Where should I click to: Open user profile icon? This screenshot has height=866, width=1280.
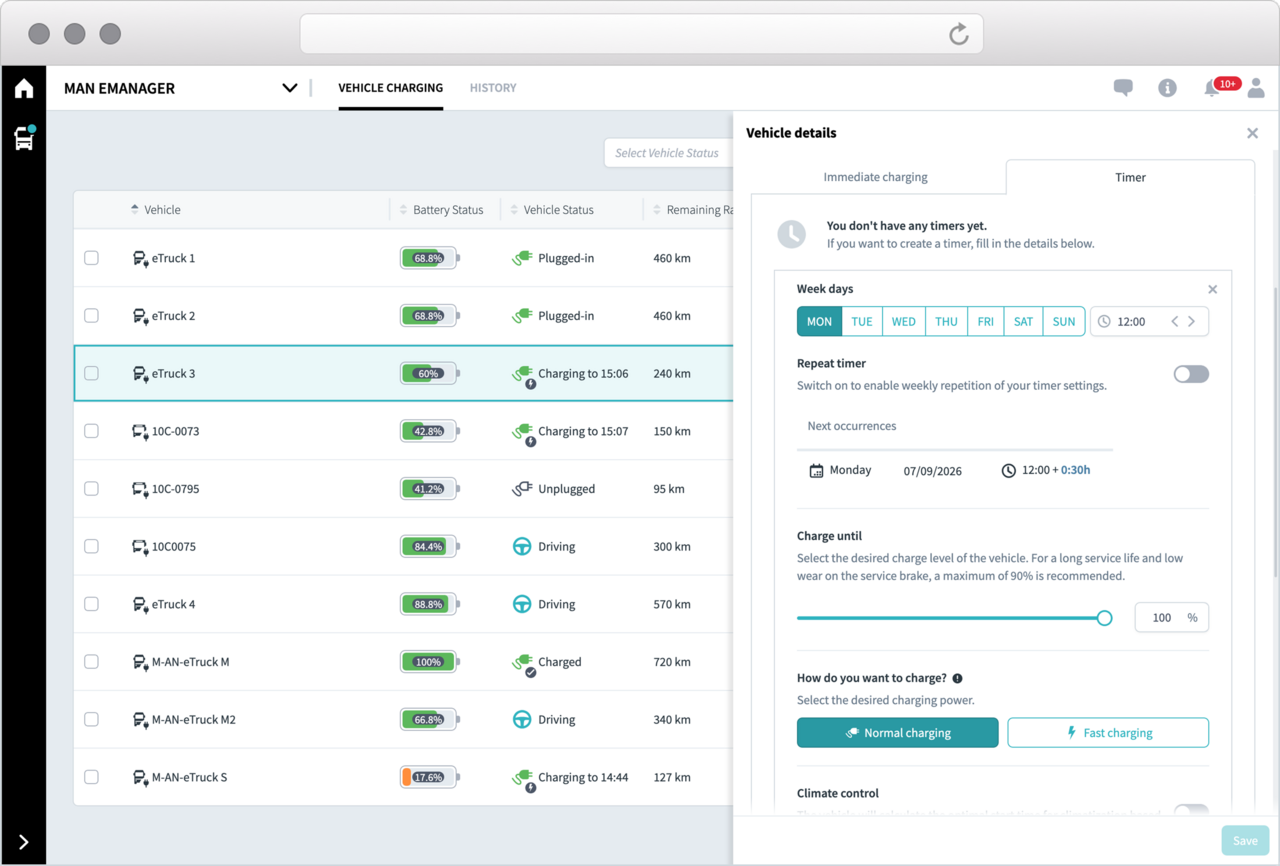pos(1256,88)
